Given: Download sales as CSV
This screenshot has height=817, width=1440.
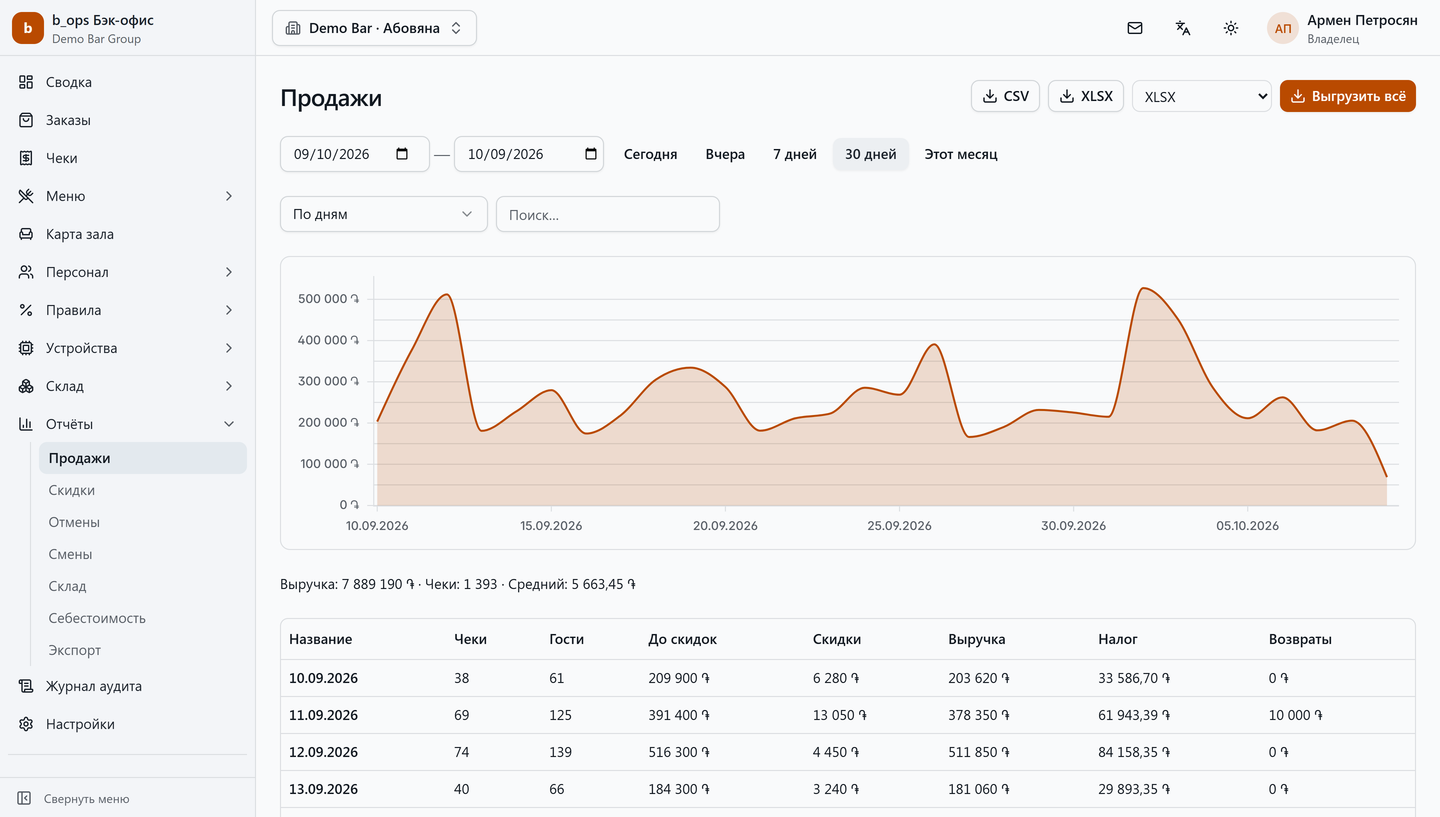Looking at the screenshot, I should click(x=1005, y=96).
